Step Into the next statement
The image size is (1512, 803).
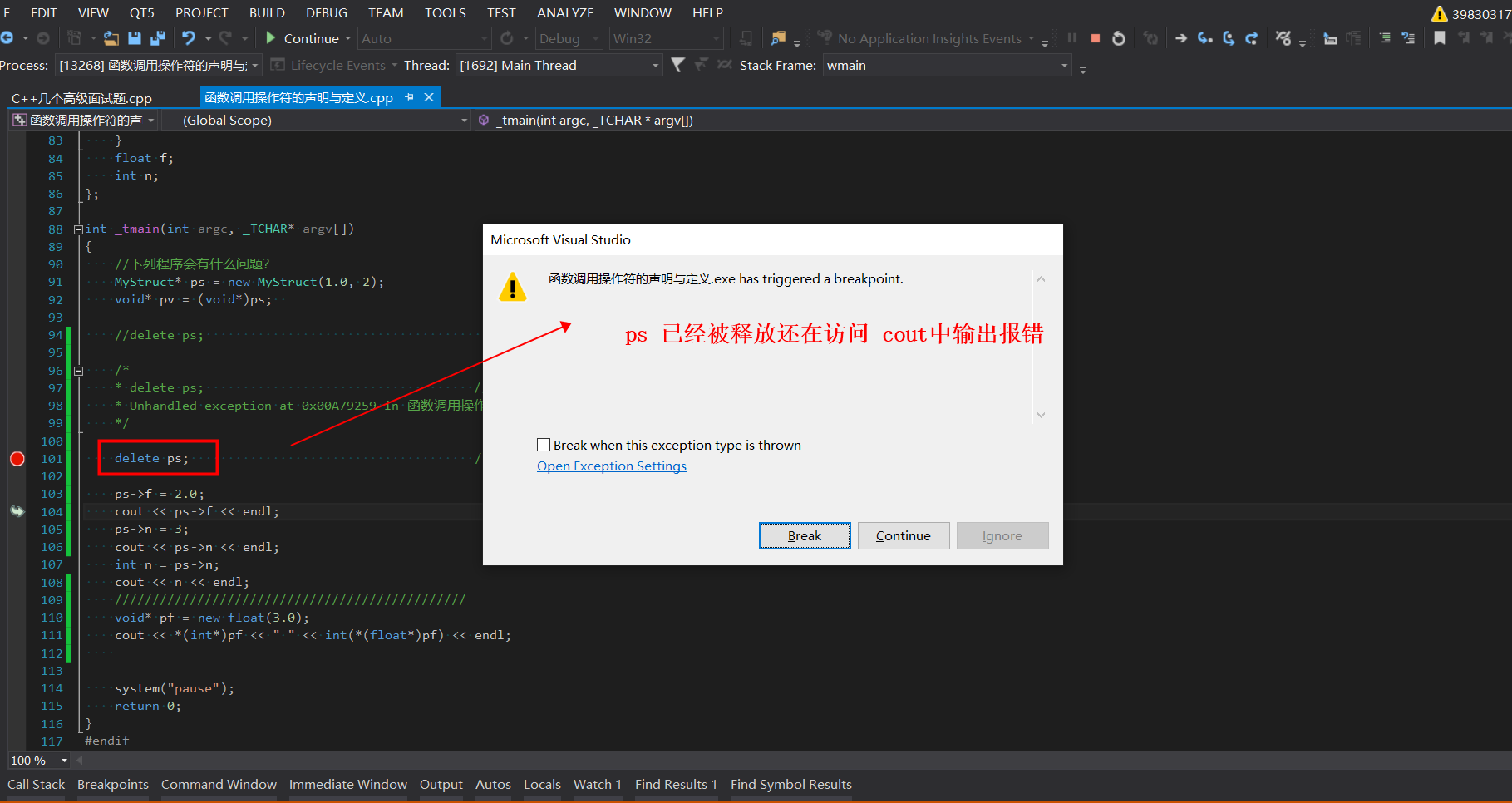[x=1204, y=38]
